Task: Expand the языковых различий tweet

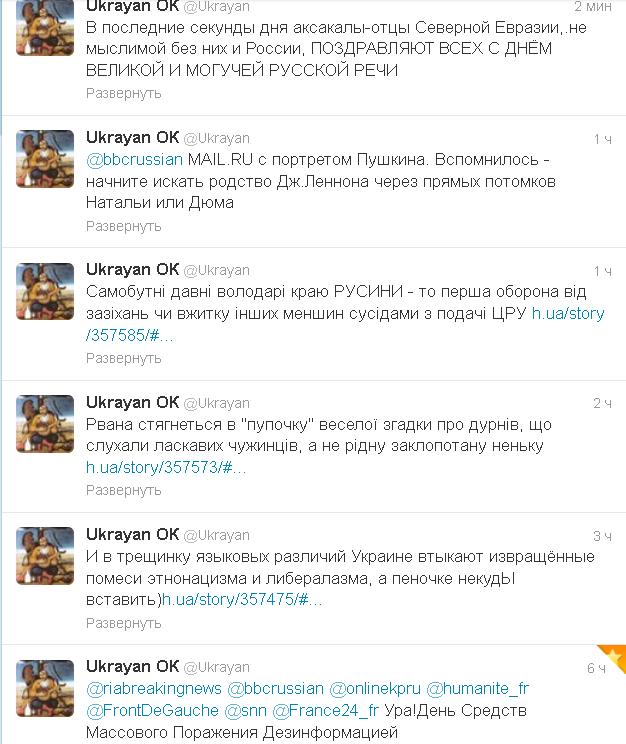Action: click(123, 623)
